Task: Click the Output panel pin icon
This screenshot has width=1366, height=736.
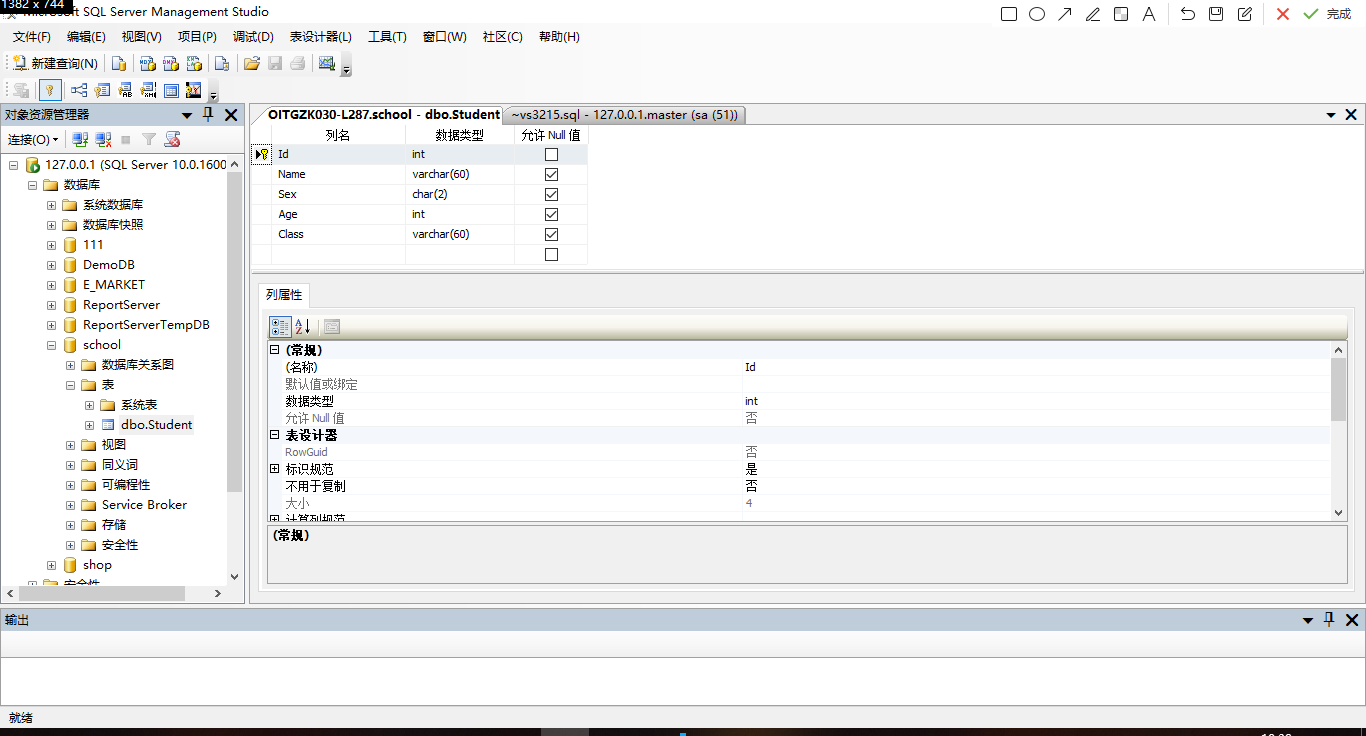Action: point(1329,620)
